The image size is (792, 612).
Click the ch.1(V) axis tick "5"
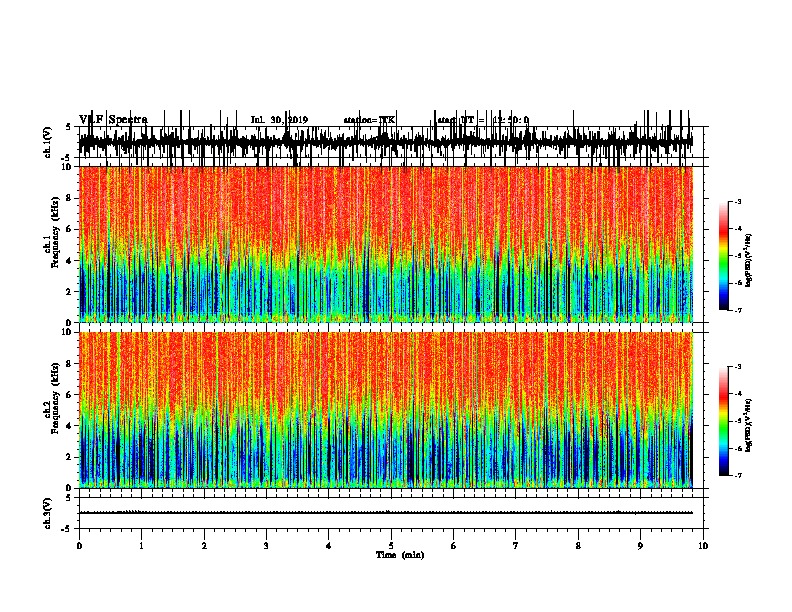(x=69, y=127)
